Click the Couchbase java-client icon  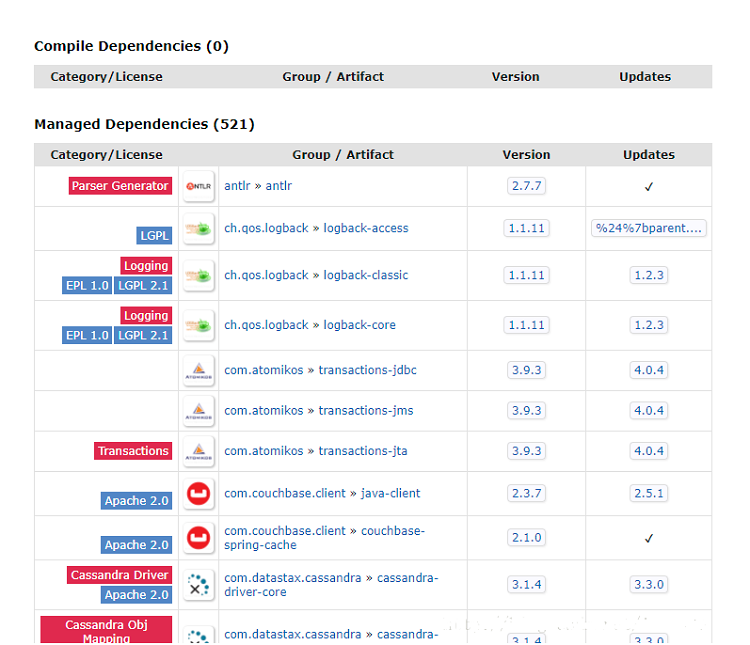[x=199, y=494]
